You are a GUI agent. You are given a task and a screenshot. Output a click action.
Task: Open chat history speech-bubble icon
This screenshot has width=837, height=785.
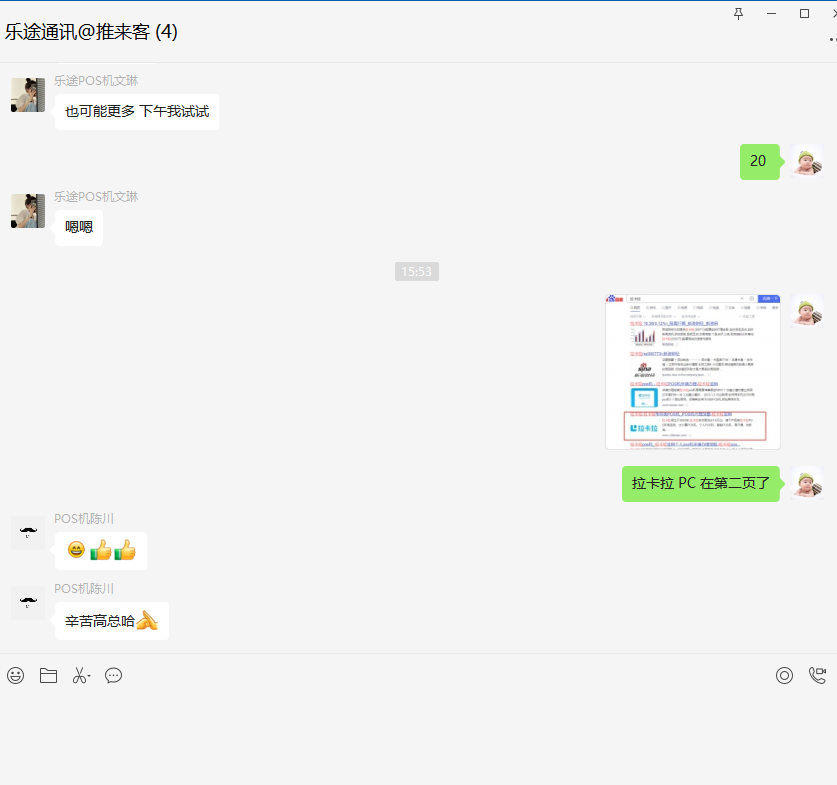click(114, 676)
